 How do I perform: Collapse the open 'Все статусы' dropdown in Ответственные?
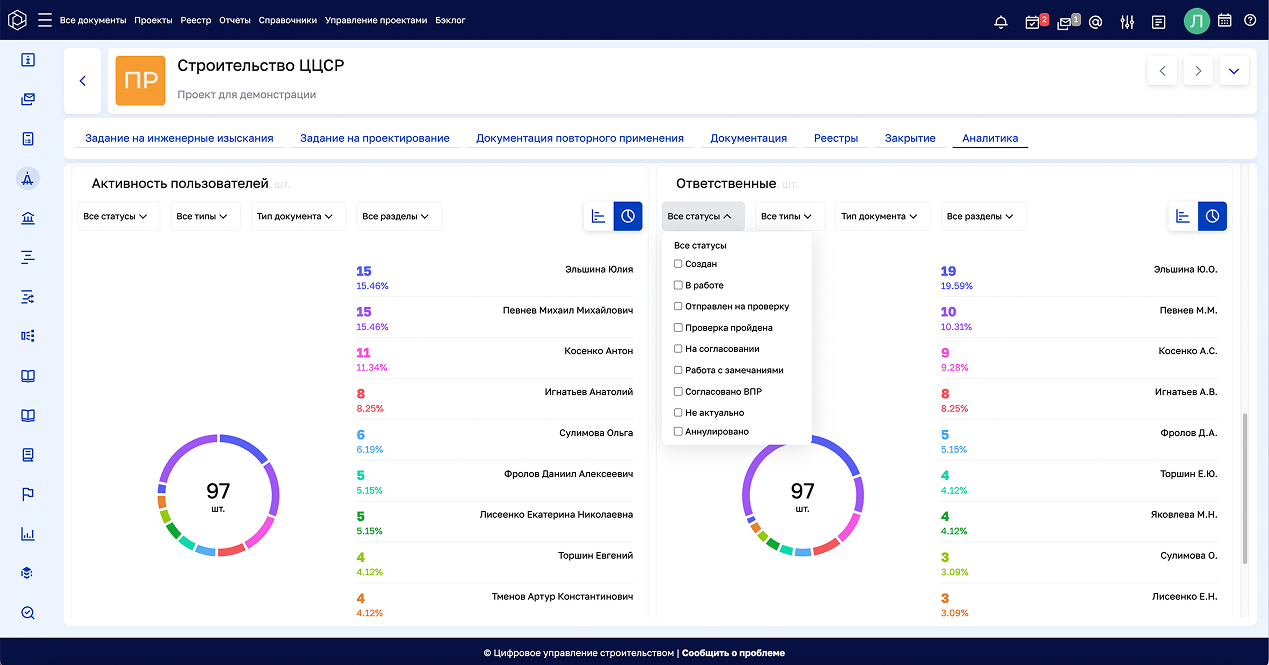tap(700, 216)
